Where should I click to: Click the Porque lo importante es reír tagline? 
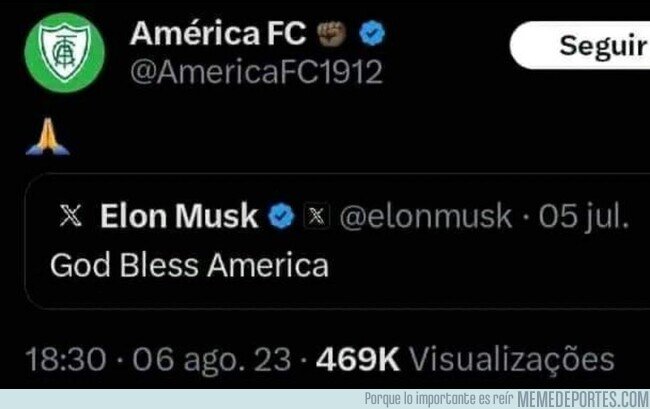tap(439, 399)
